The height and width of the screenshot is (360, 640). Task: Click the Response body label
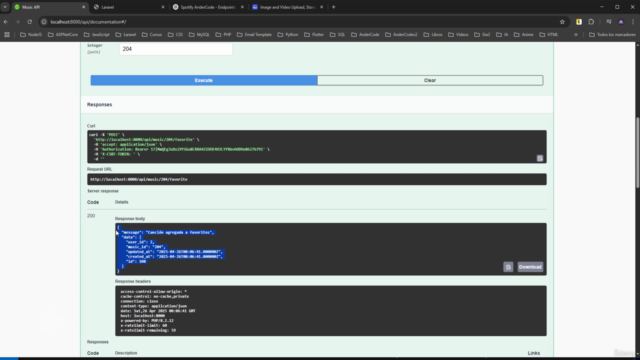[x=130, y=219]
